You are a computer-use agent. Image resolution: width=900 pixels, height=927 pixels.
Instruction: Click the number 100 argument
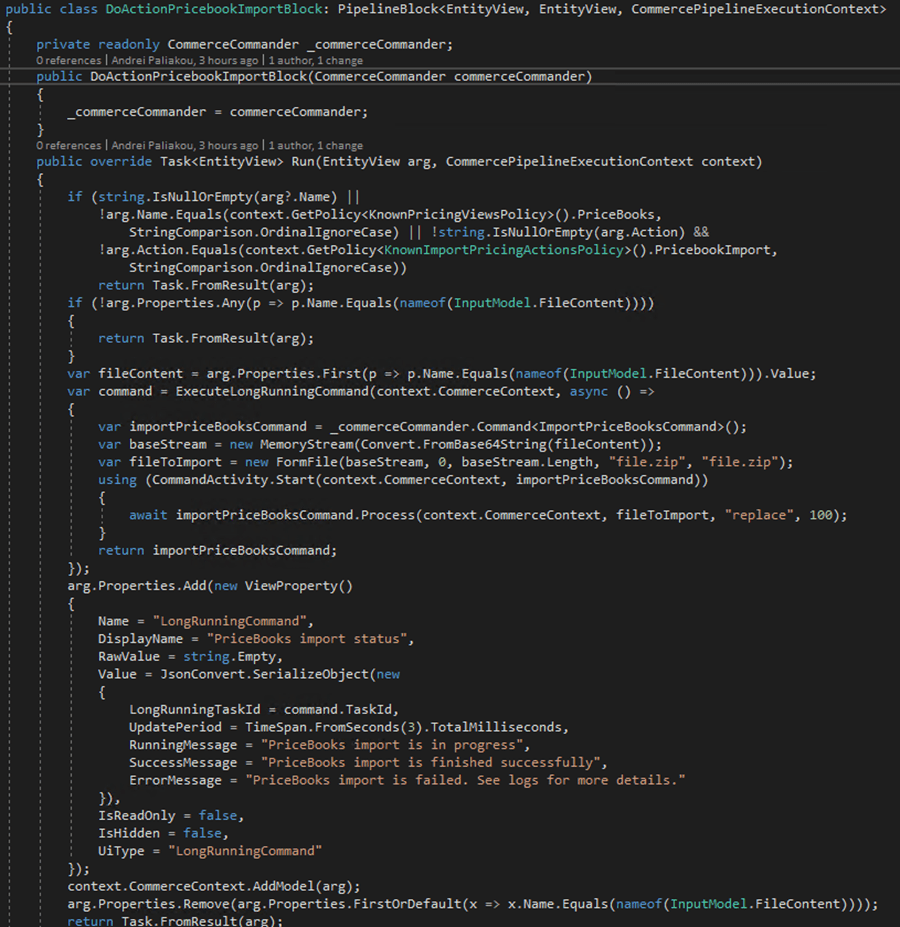821,515
